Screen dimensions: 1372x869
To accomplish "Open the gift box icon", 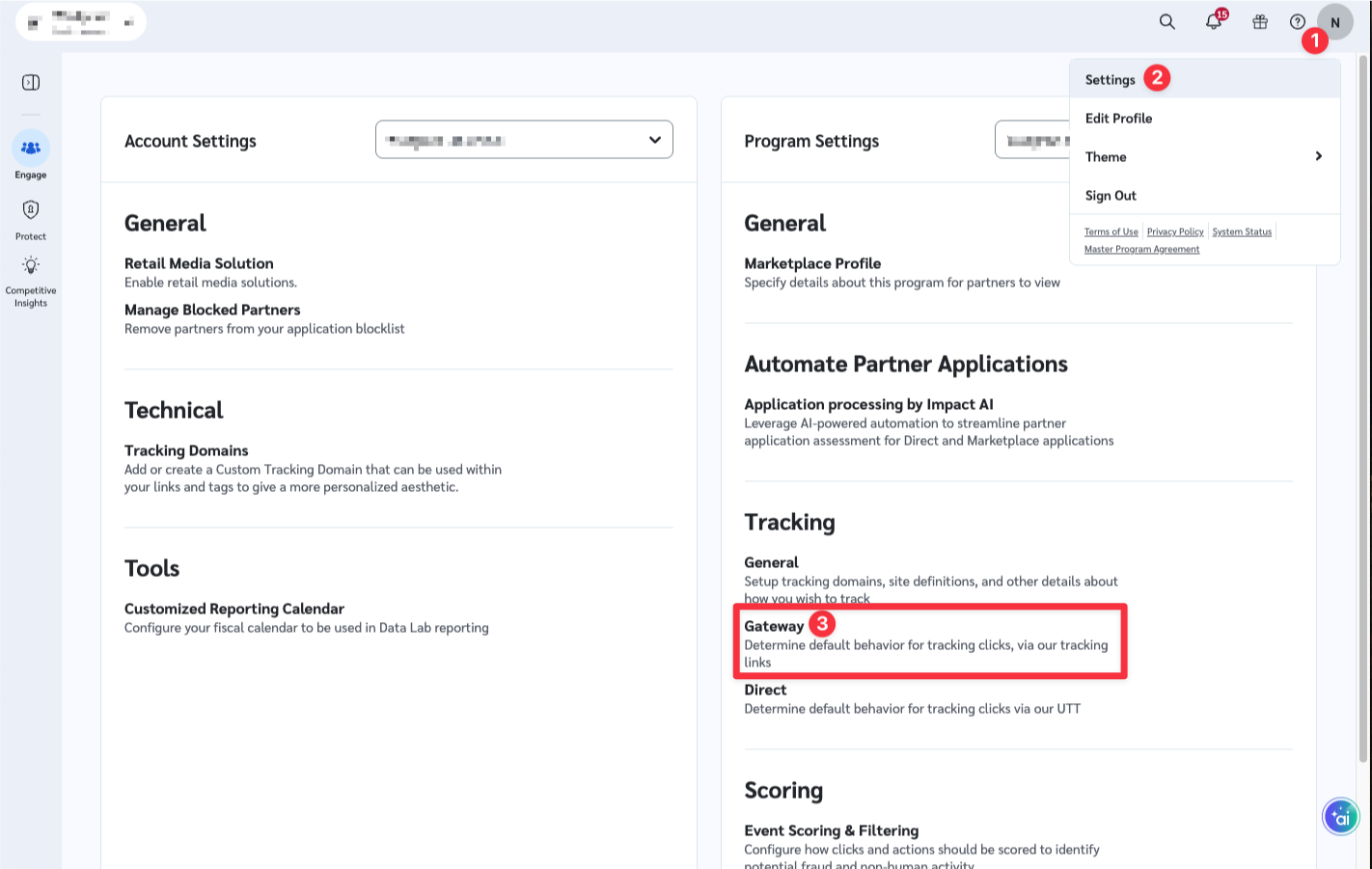I will [x=1260, y=22].
